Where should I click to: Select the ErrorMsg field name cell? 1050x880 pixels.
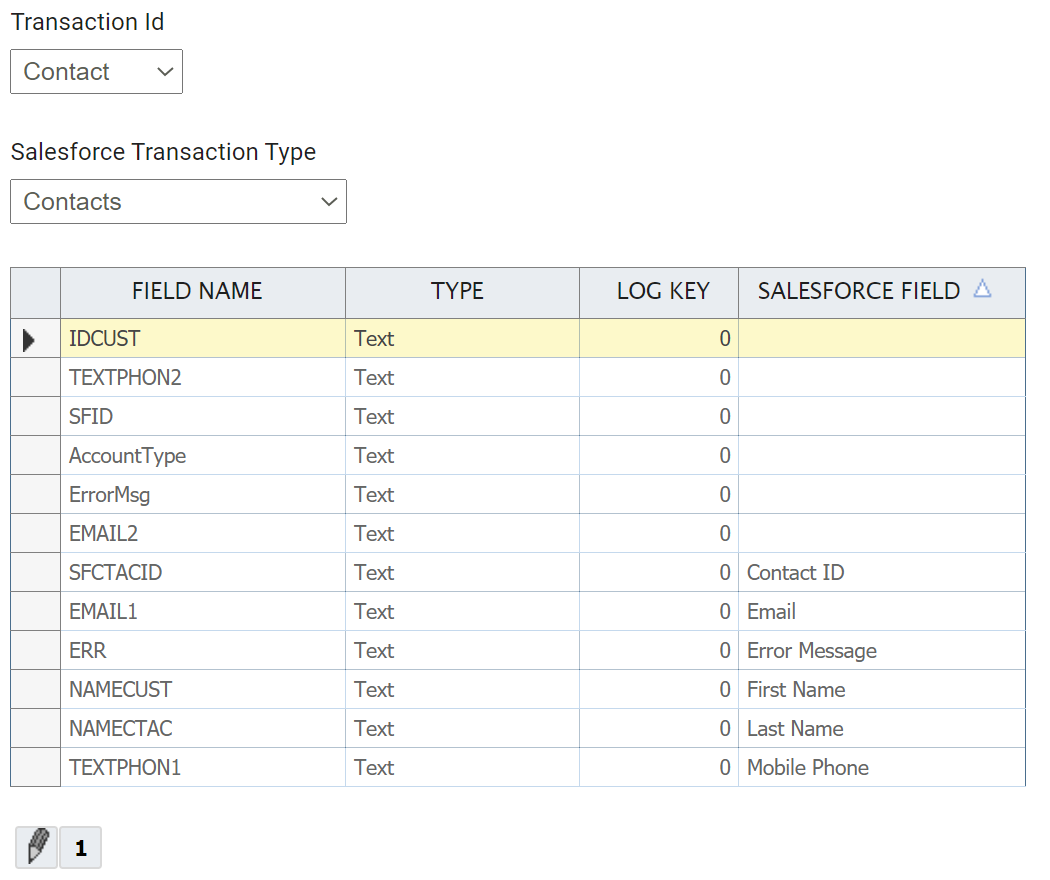point(110,495)
